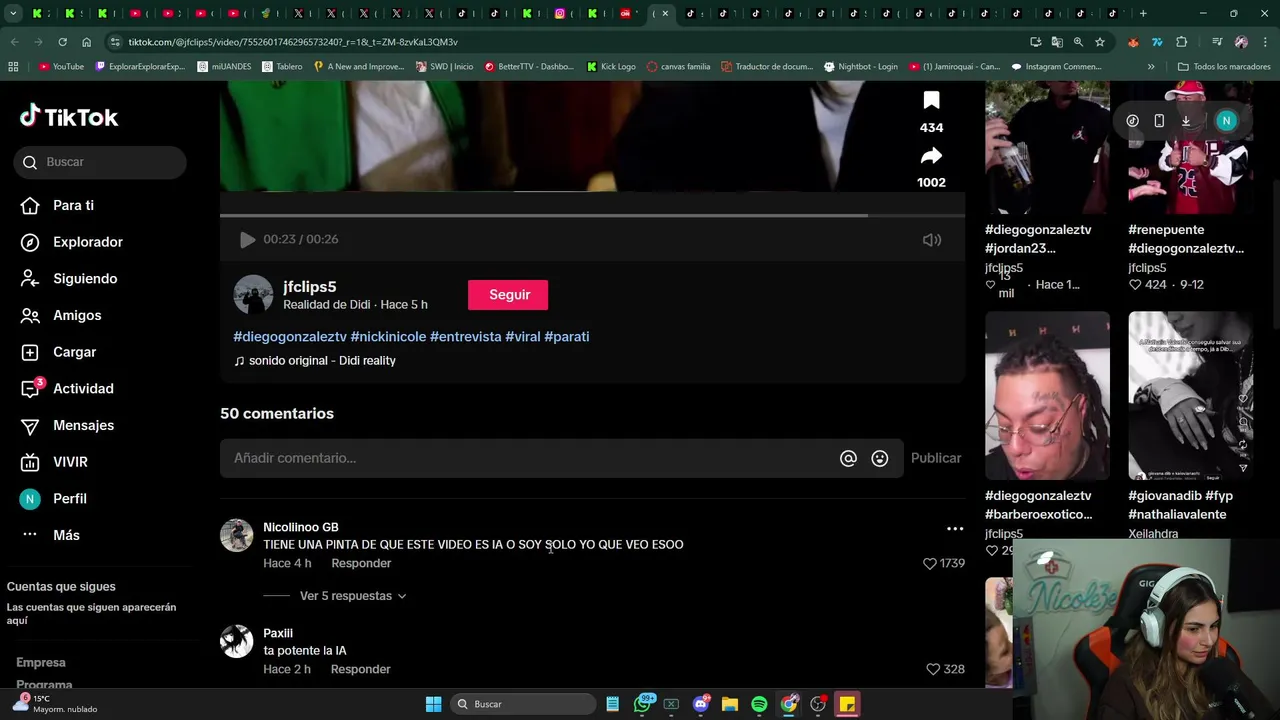
Task: Open Nicollinoo GB's avatar
Action: (x=237, y=536)
